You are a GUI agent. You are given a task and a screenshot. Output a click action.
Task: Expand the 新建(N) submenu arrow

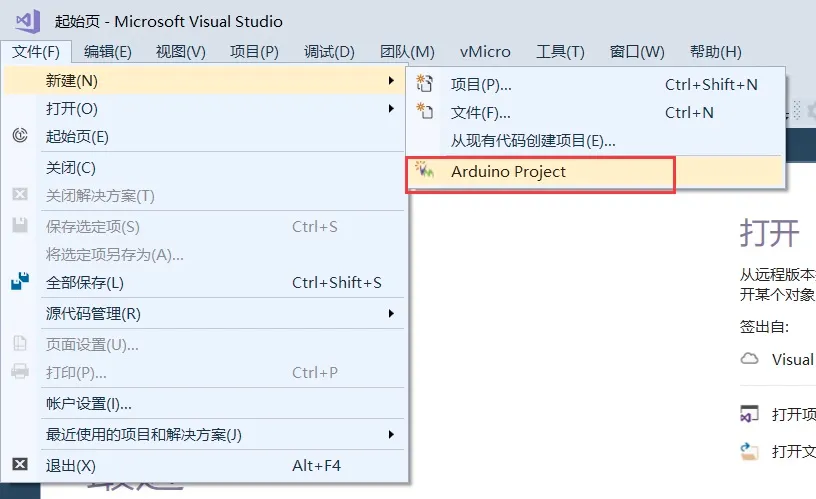[x=391, y=80]
